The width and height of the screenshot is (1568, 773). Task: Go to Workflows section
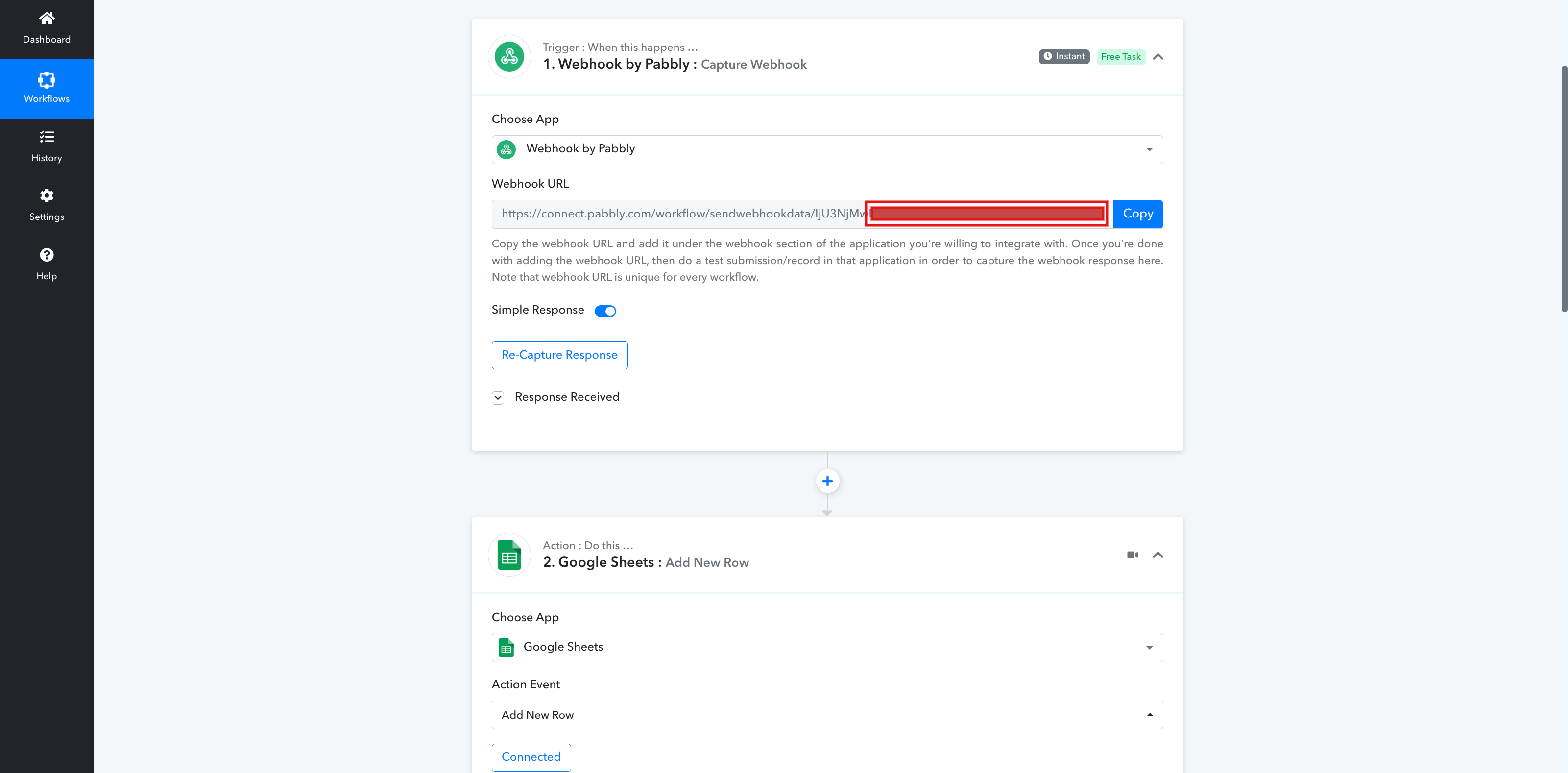coord(46,88)
